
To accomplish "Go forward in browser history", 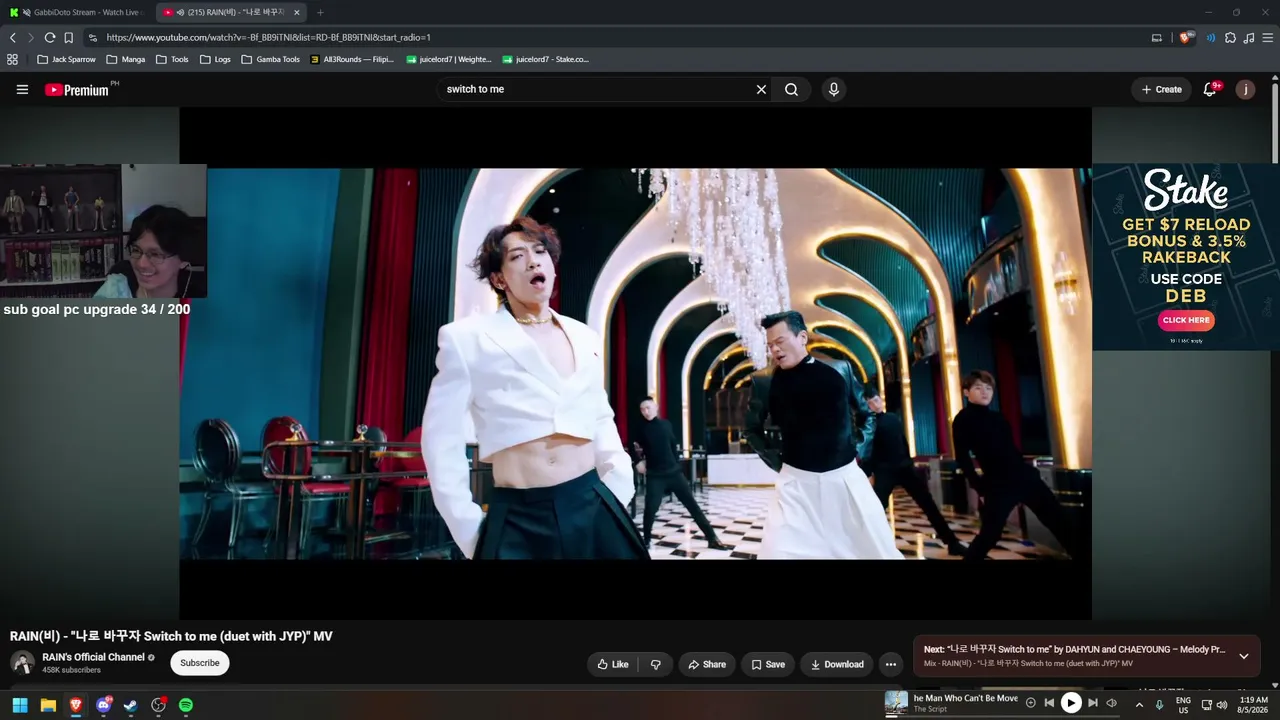I will point(31,37).
